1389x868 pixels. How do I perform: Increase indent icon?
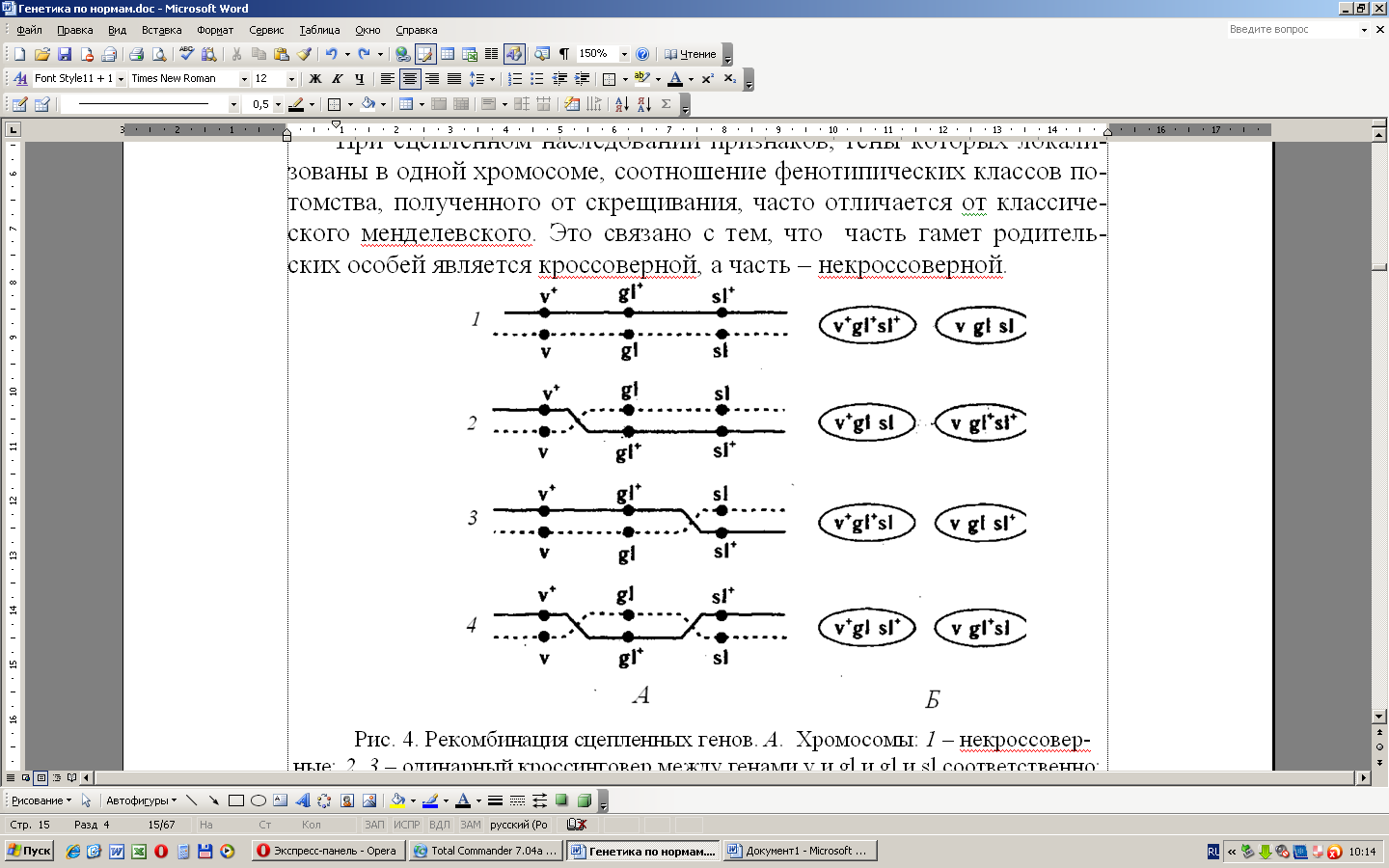click(x=582, y=79)
